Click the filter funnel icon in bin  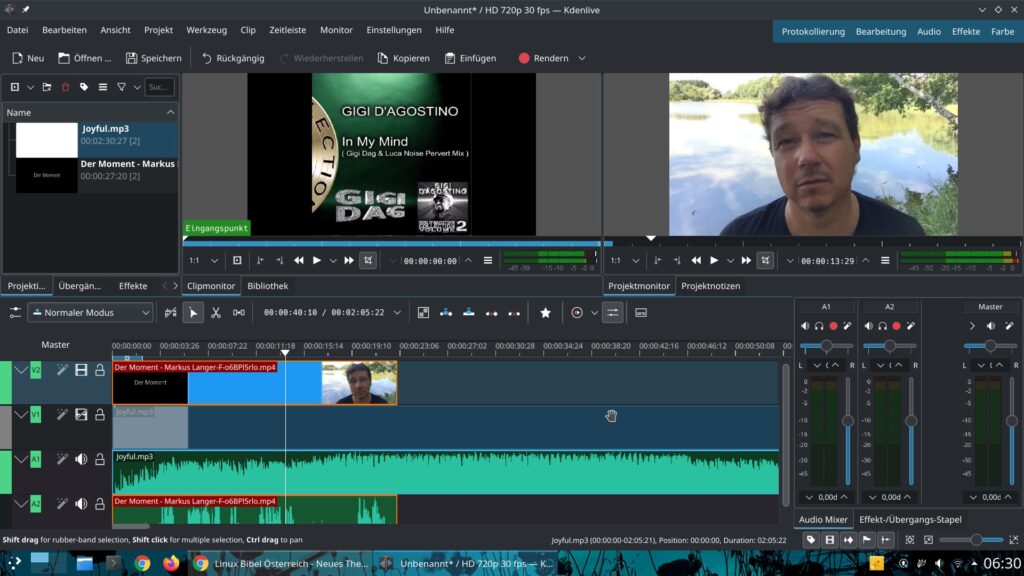coord(121,87)
